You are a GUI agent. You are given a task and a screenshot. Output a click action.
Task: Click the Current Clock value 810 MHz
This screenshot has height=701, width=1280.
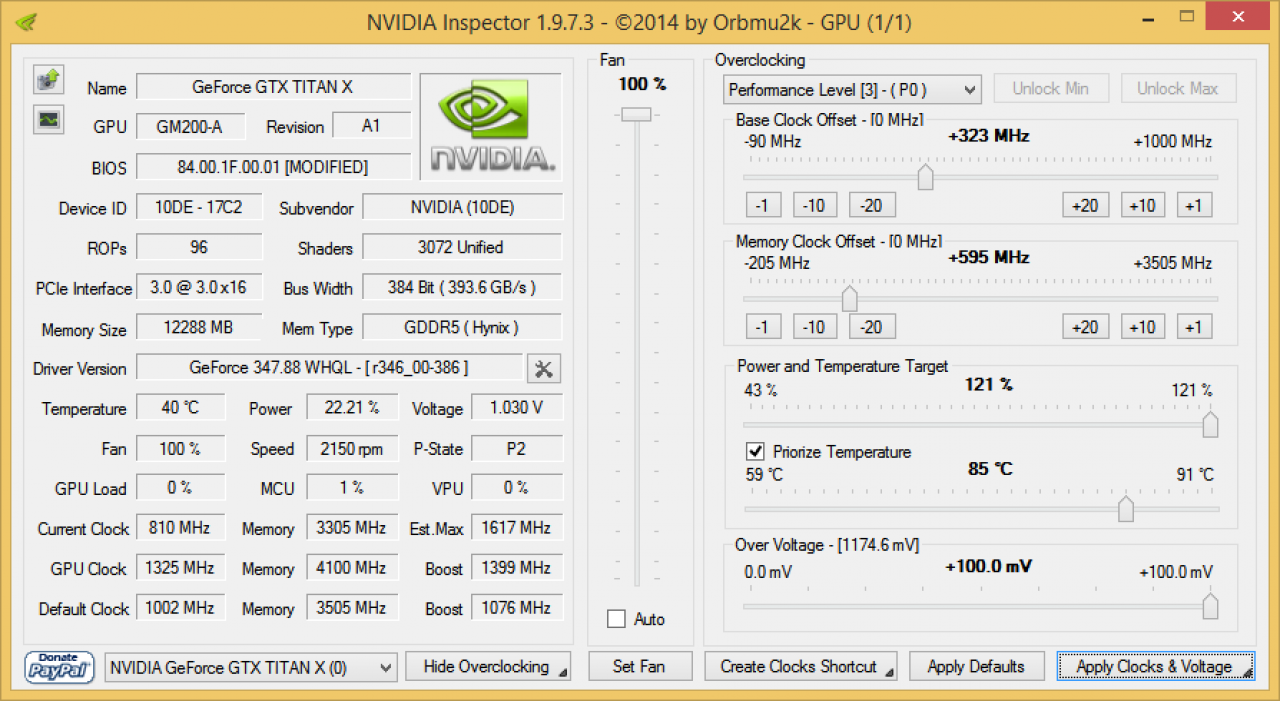(181, 528)
